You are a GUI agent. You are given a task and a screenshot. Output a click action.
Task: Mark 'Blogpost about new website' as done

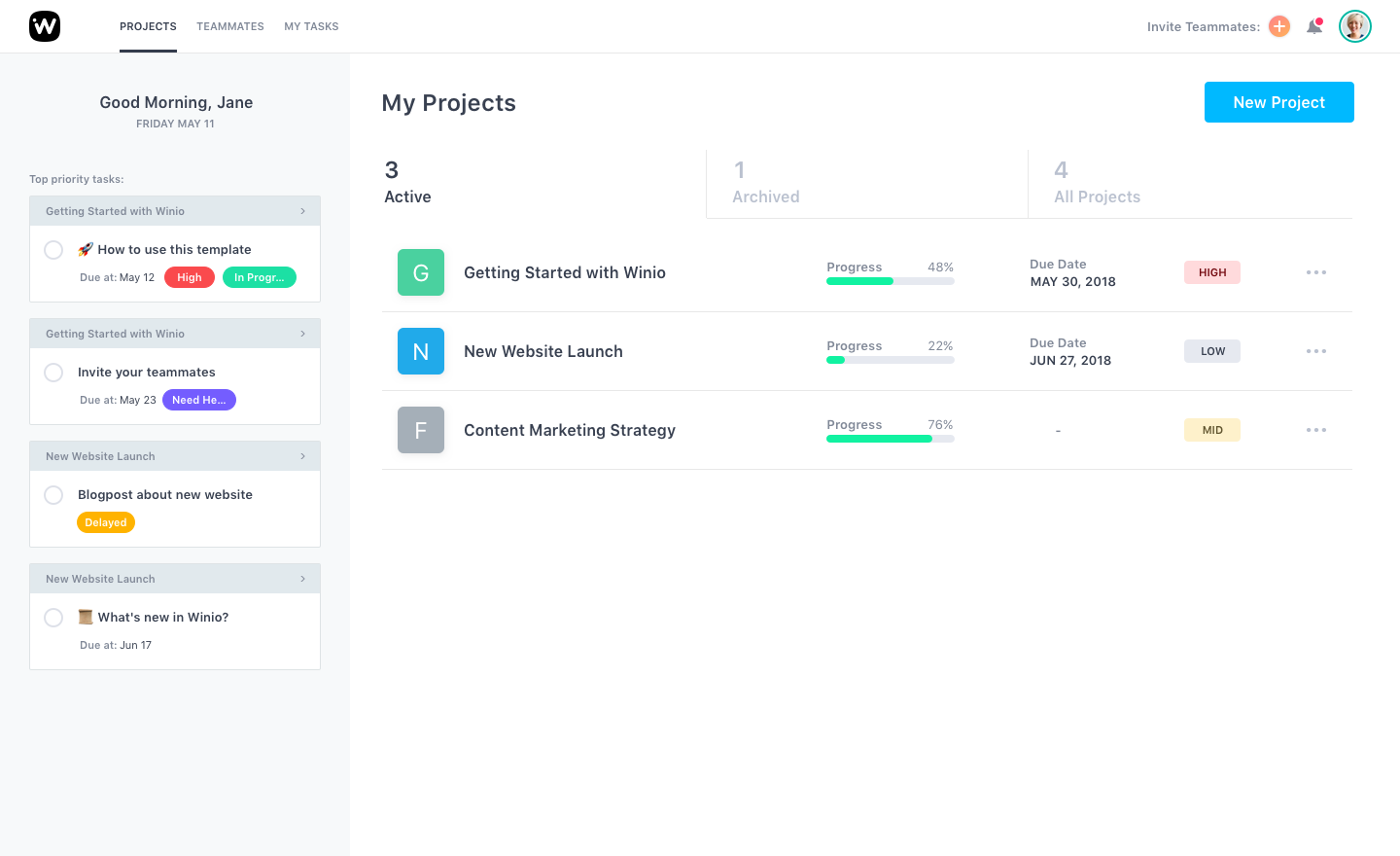point(53,495)
